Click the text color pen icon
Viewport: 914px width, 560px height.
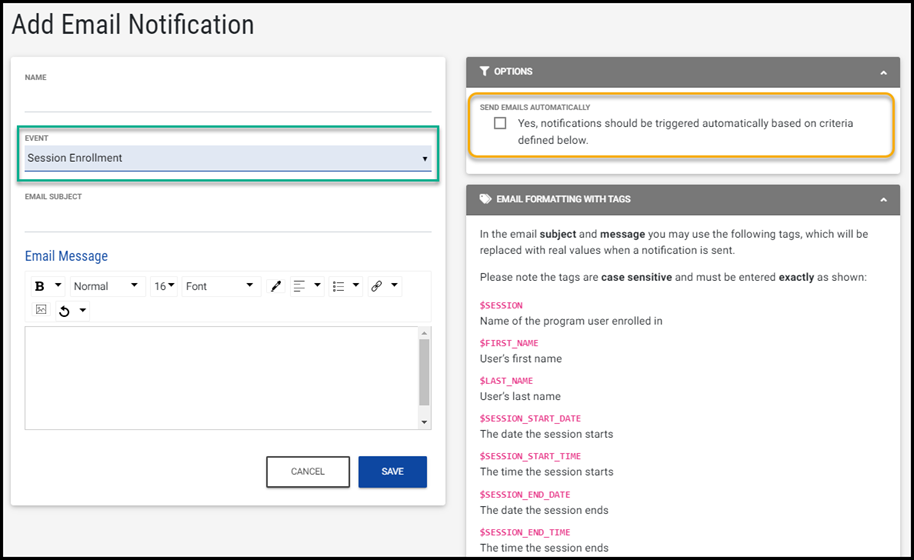pos(277,286)
